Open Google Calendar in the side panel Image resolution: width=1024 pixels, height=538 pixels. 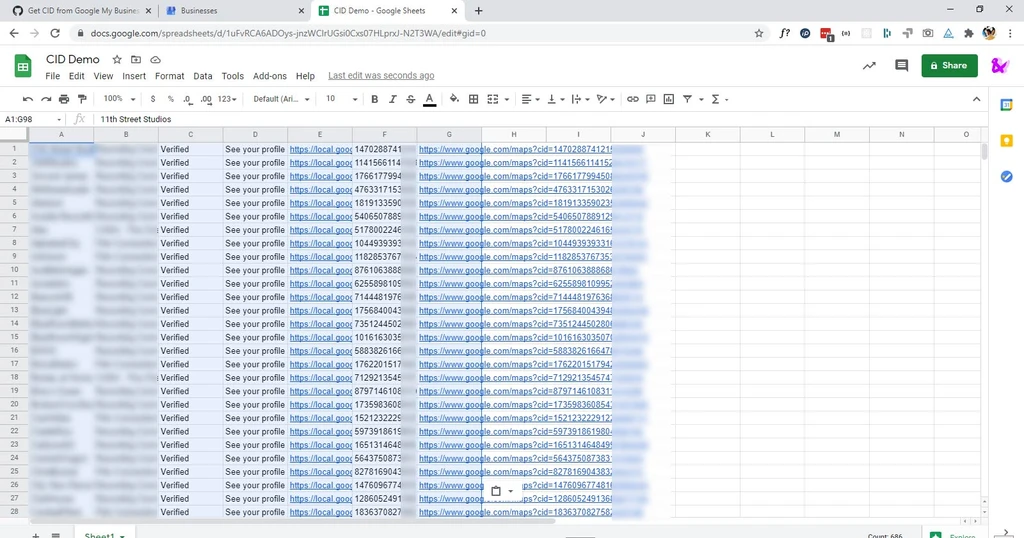point(1006,105)
